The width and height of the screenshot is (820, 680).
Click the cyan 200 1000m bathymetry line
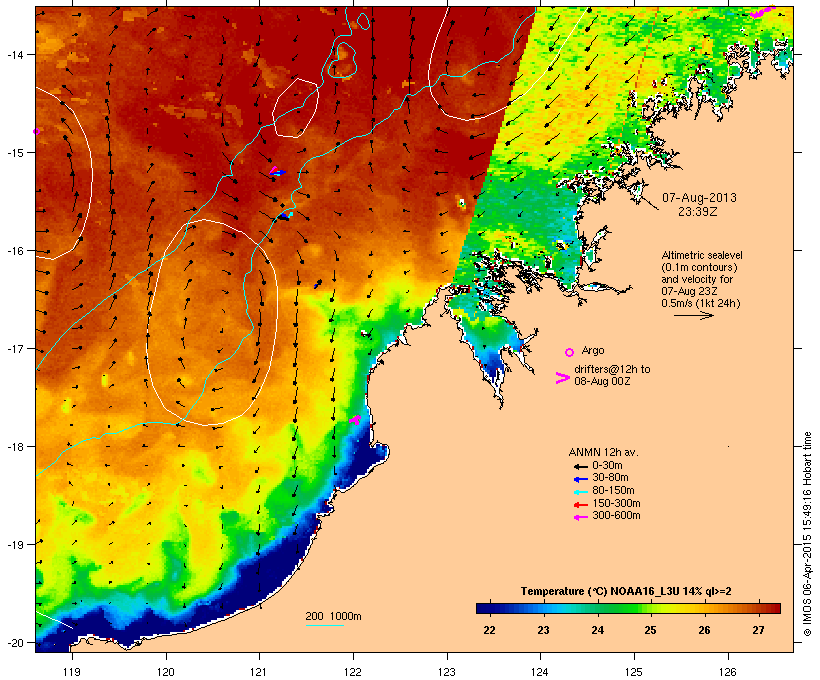click(324, 625)
